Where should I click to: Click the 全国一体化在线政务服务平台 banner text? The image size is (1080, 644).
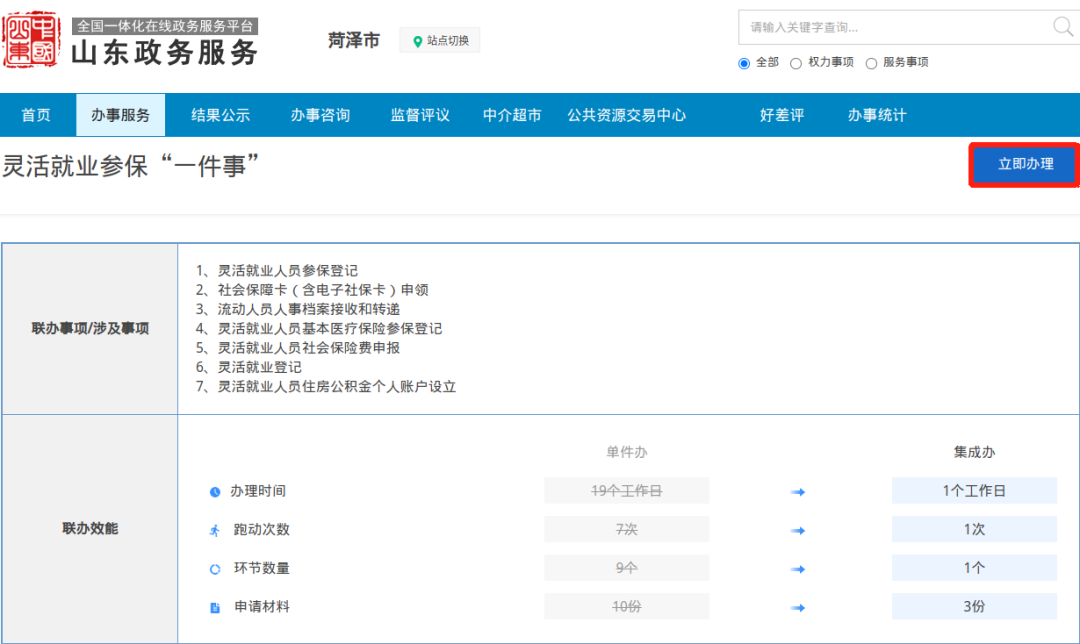point(165,26)
